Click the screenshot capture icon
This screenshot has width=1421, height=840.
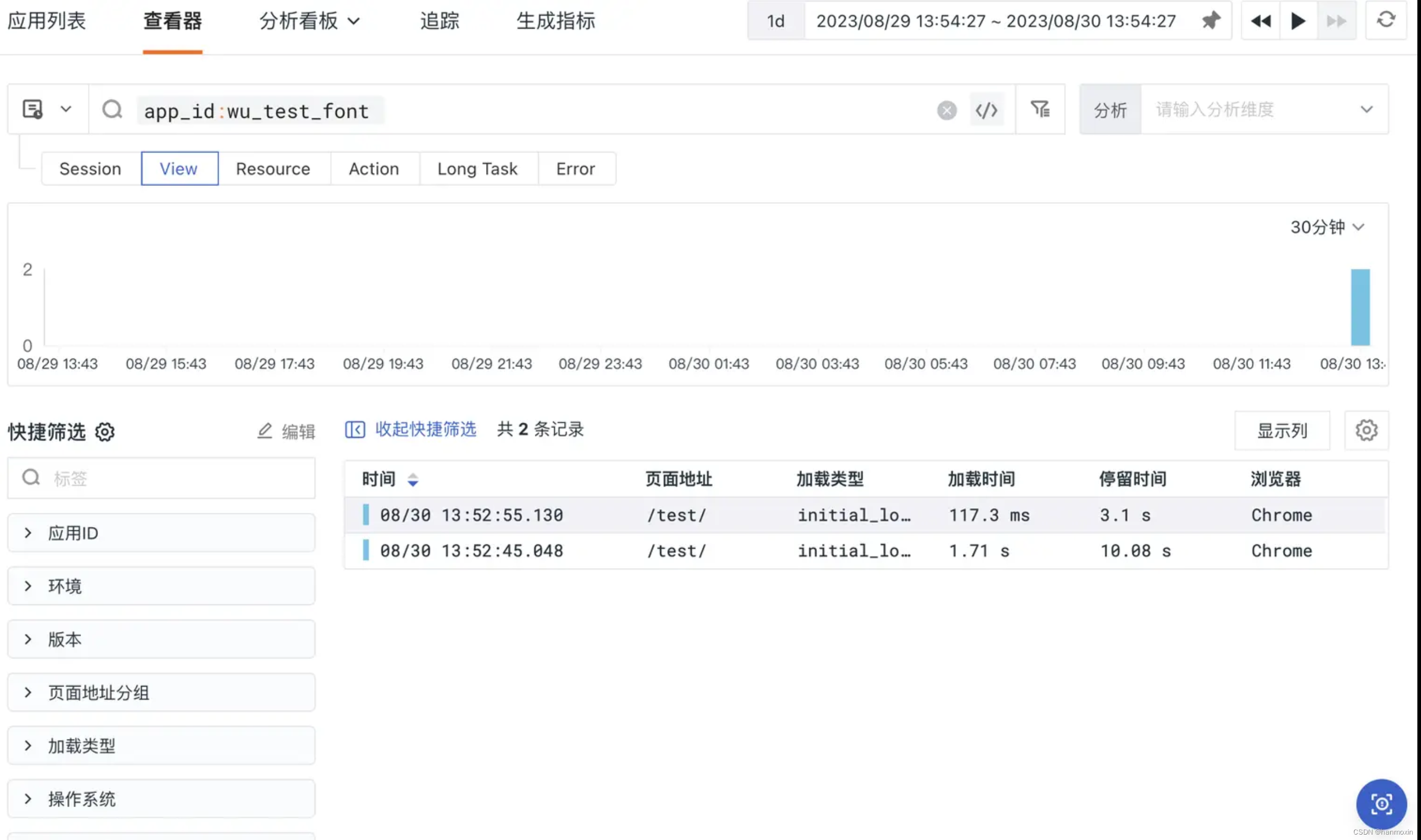[x=1382, y=803]
